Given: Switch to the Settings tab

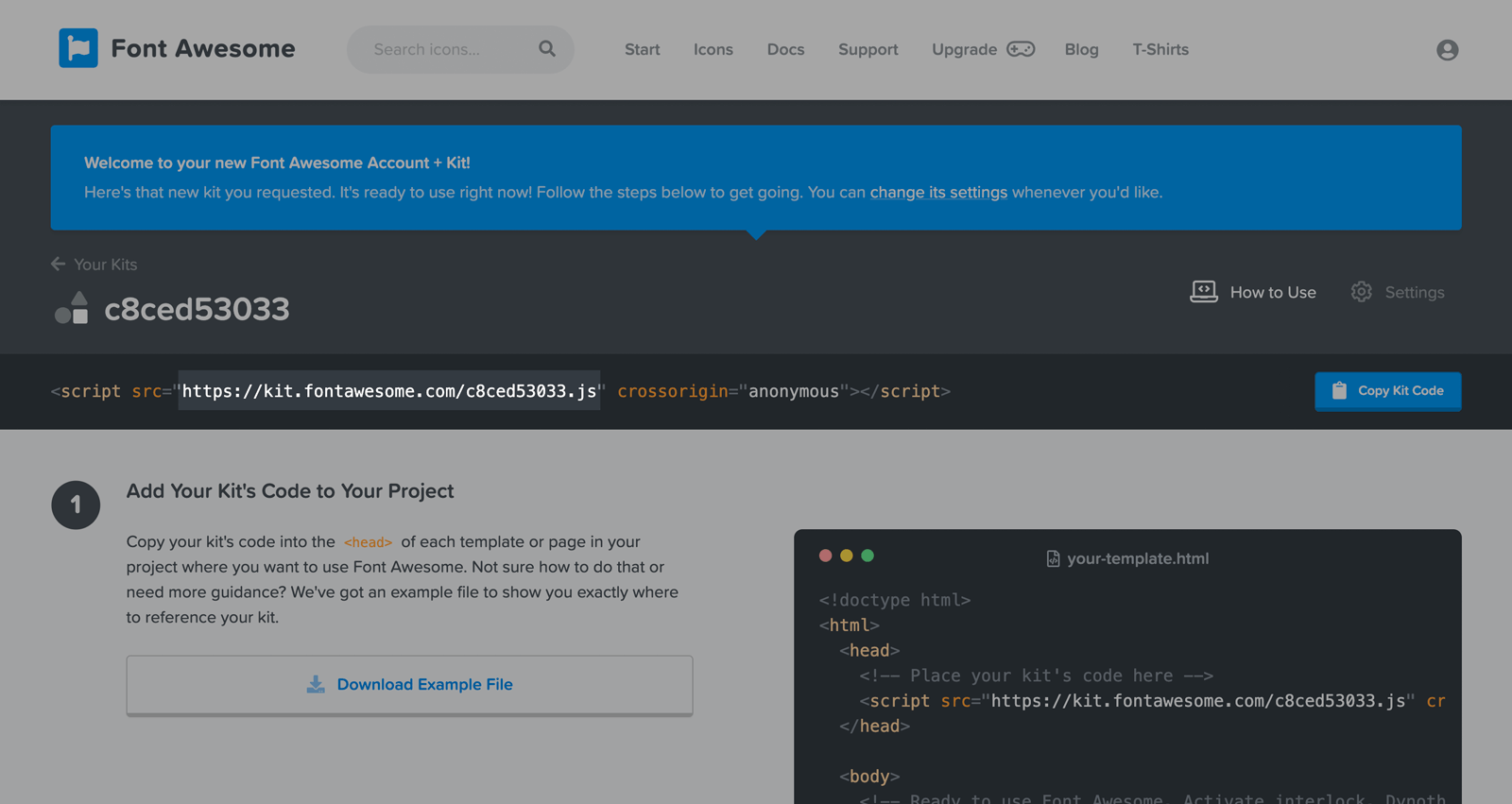Looking at the screenshot, I should [x=1398, y=292].
